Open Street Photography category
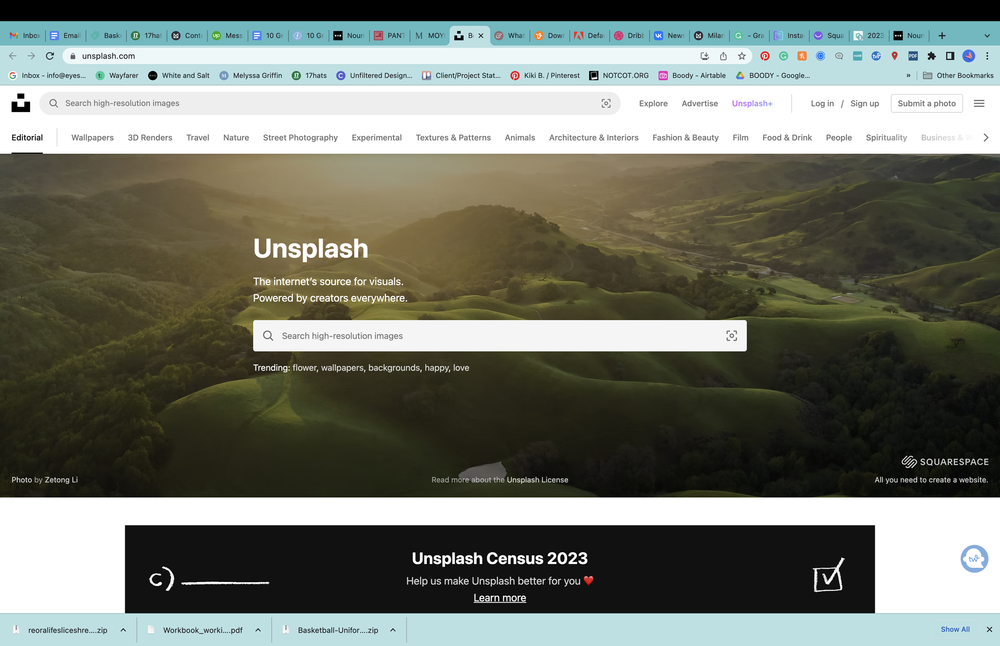1000x646 pixels. (300, 137)
